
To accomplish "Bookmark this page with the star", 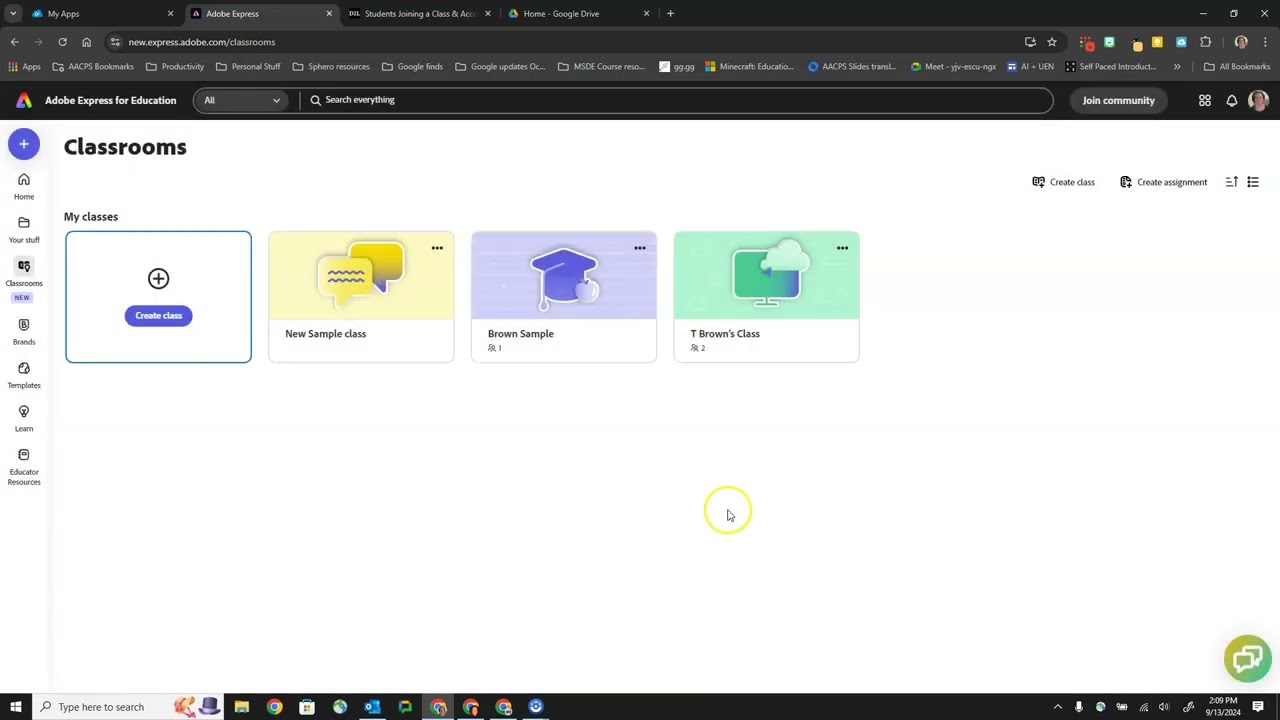I will click(x=1052, y=42).
